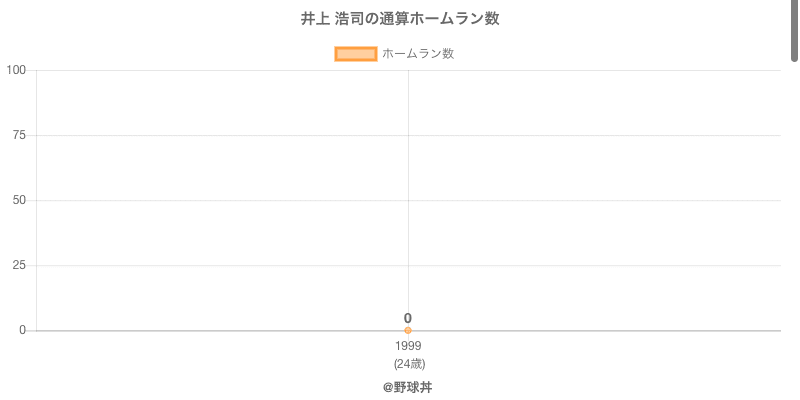
Task: Click the 100 y-axis tick label
Action: coord(16,70)
